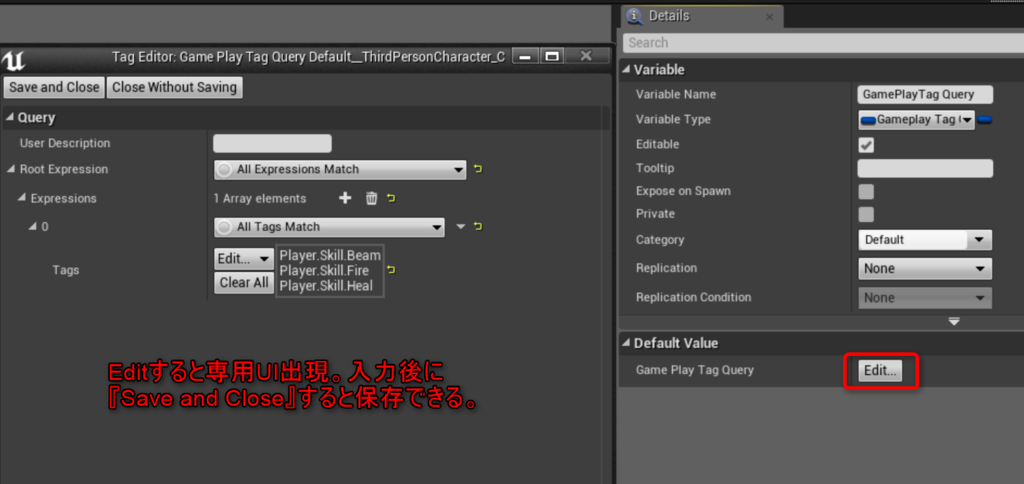The width and height of the screenshot is (1024, 484).
Task: Open the Replication Condition dropdown
Action: coord(925,298)
